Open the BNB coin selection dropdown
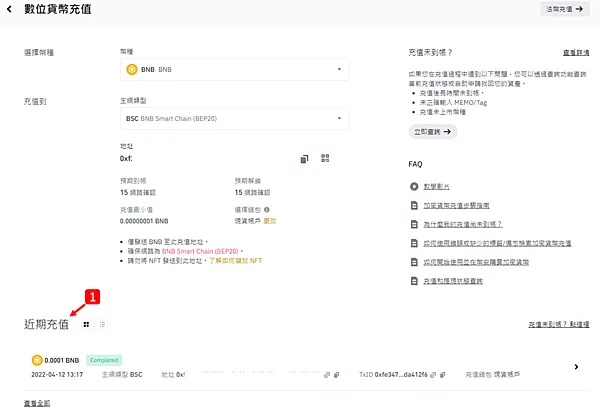Image resolution: width=600 pixels, height=415 pixels. click(x=234, y=70)
